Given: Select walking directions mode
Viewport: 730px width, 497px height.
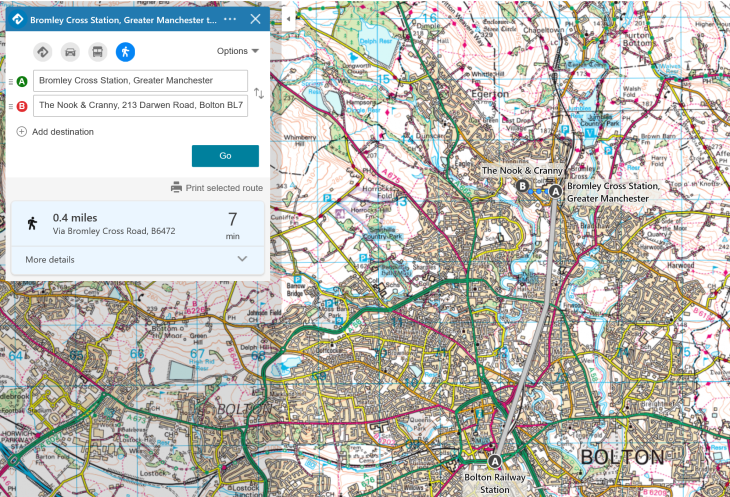Looking at the screenshot, I should pos(124,52).
